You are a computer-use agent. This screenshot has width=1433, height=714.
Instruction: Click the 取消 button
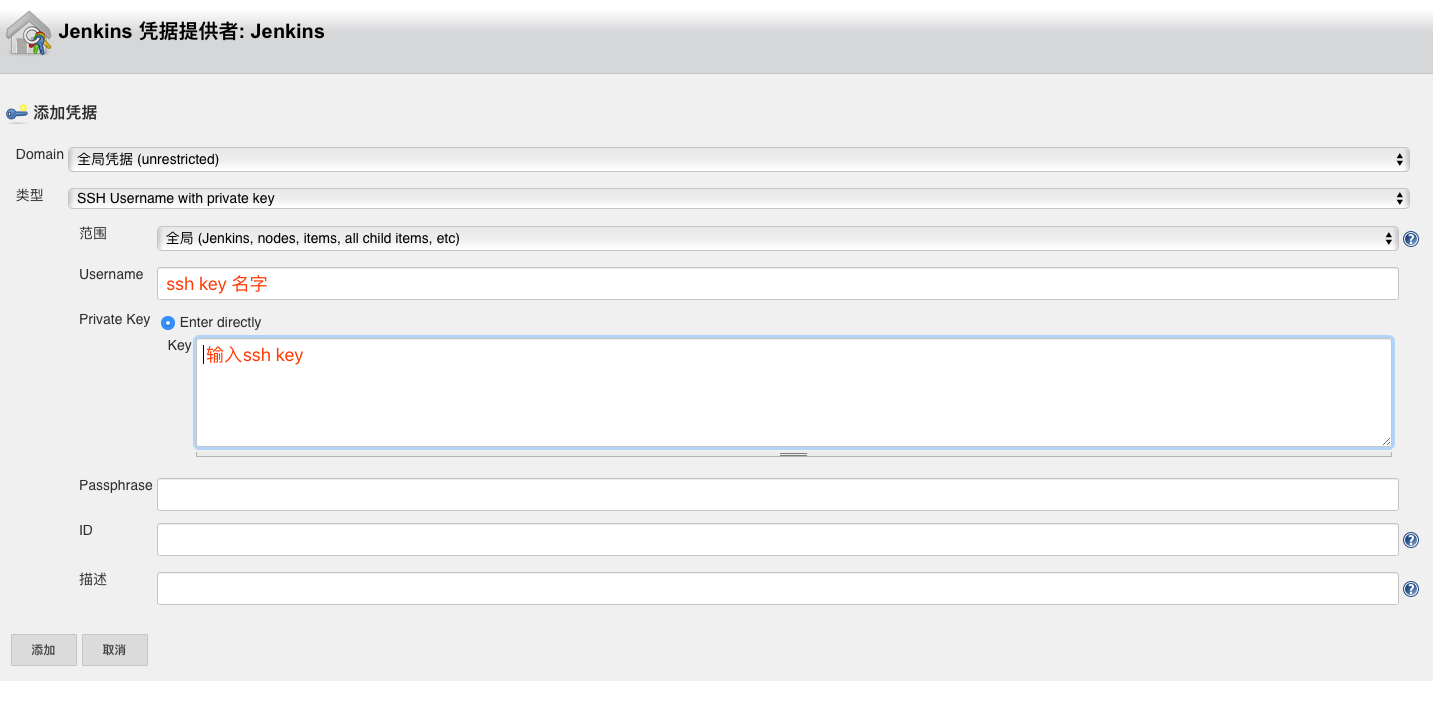click(115, 650)
